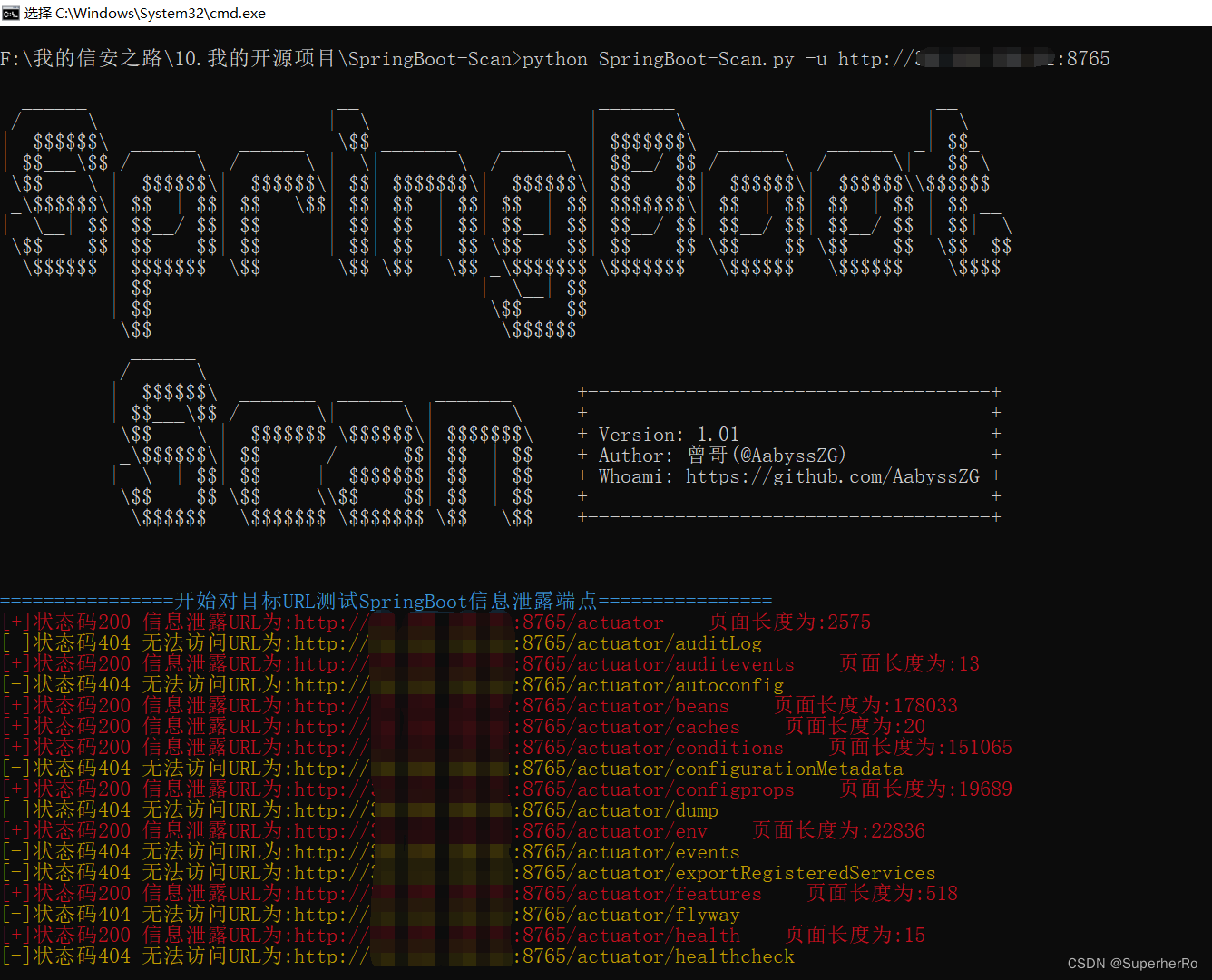Image resolution: width=1212 pixels, height=980 pixels.
Task: Click the header '开始对目标URL测试SpringBoot信息泄露端点'
Action: click(386, 601)
